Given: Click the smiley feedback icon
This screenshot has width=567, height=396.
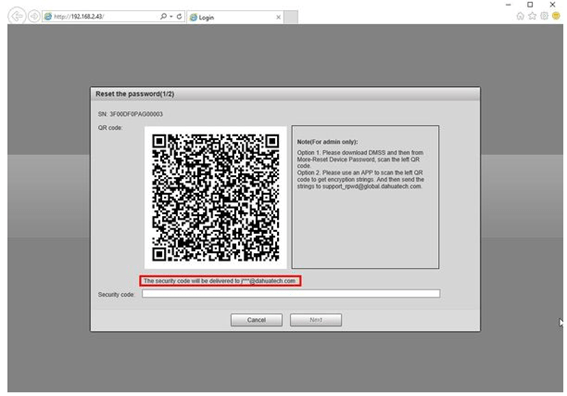Looking at the screenshot, I should pos(556,16).
